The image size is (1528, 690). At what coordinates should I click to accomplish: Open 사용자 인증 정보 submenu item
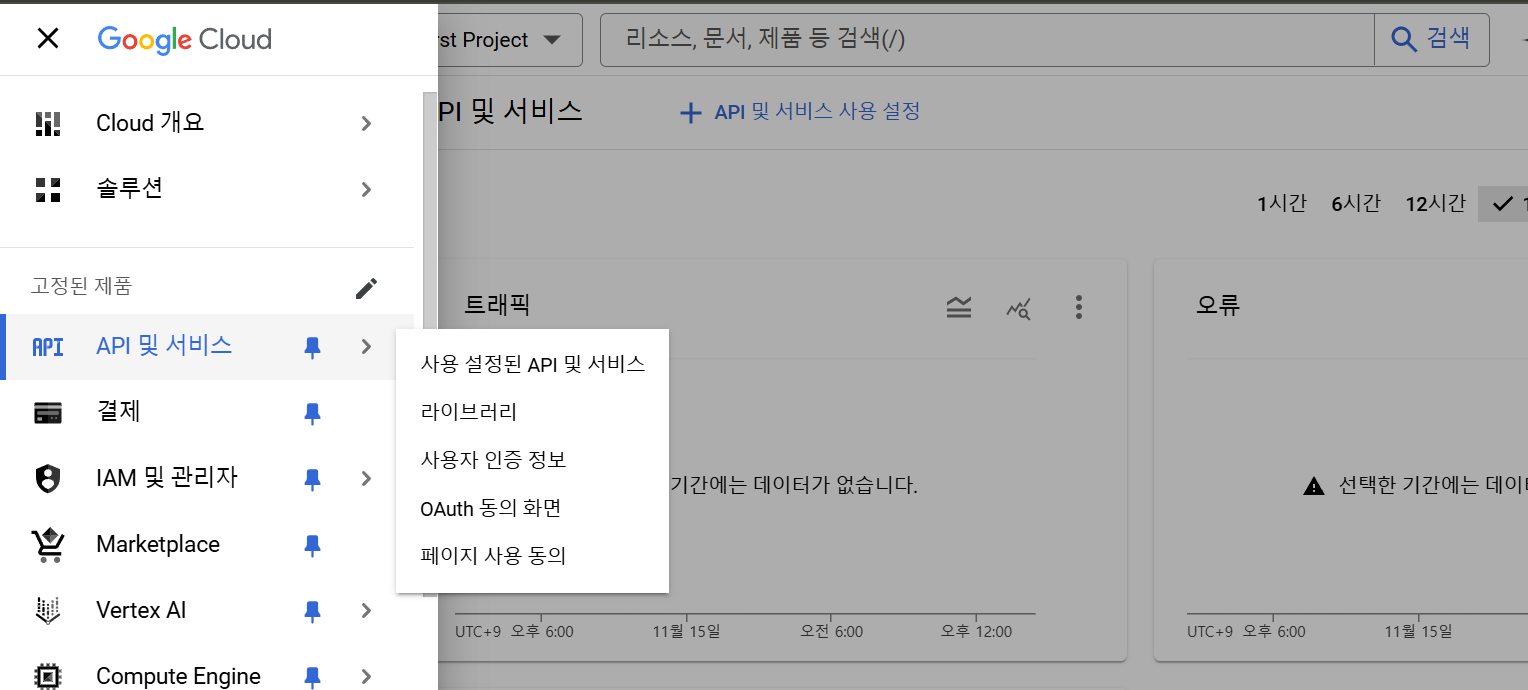click(x=533, y=460)
